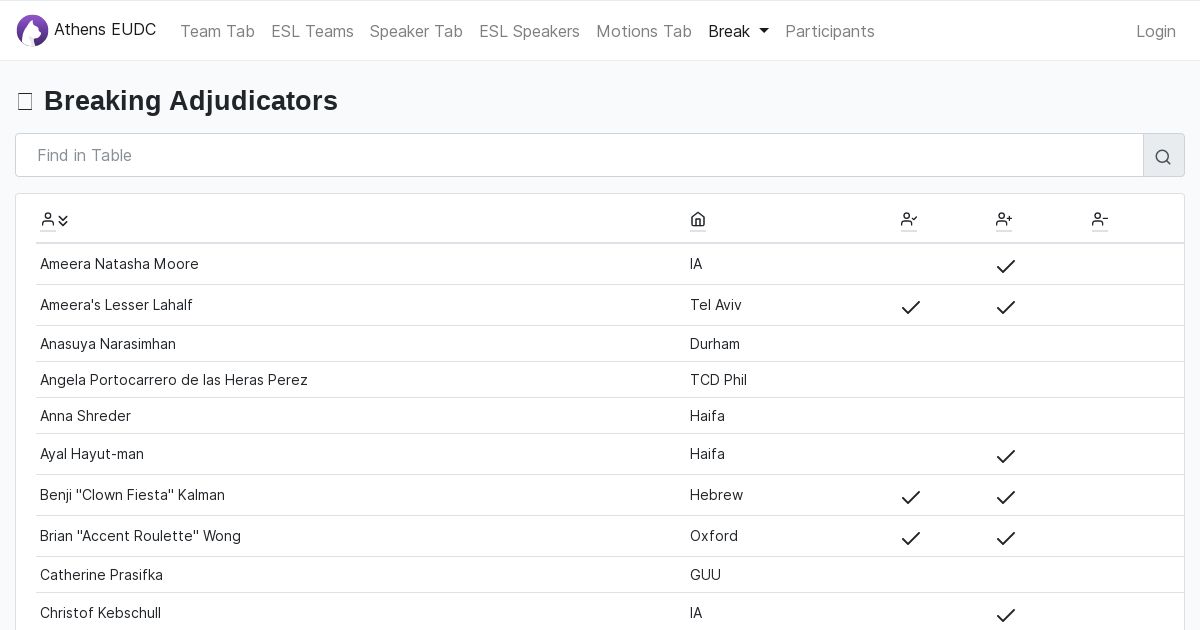1200x630 pixels.
Task: Click person-check checkmark for Ameera's Lesser Lahalf
Action: pyautogui.click(x=911, y=307)
